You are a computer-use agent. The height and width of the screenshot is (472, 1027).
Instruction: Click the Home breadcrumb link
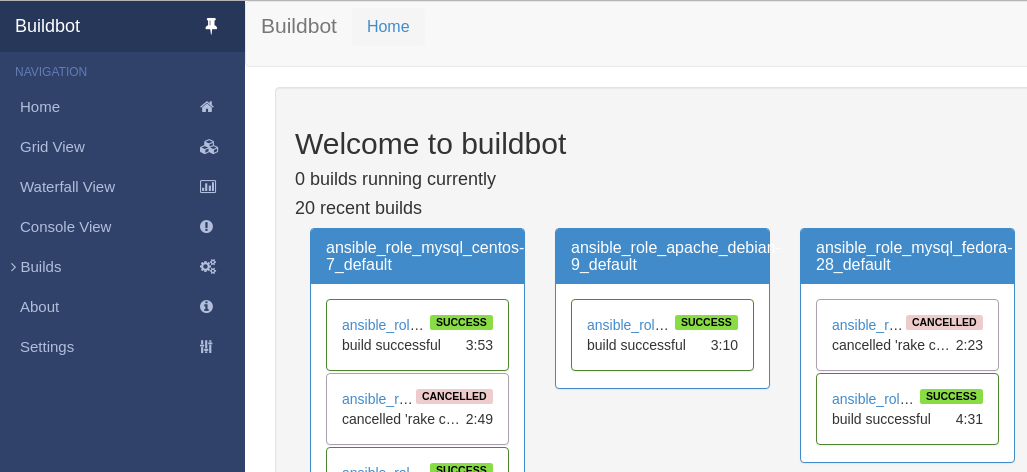click(x=388, y=26)
